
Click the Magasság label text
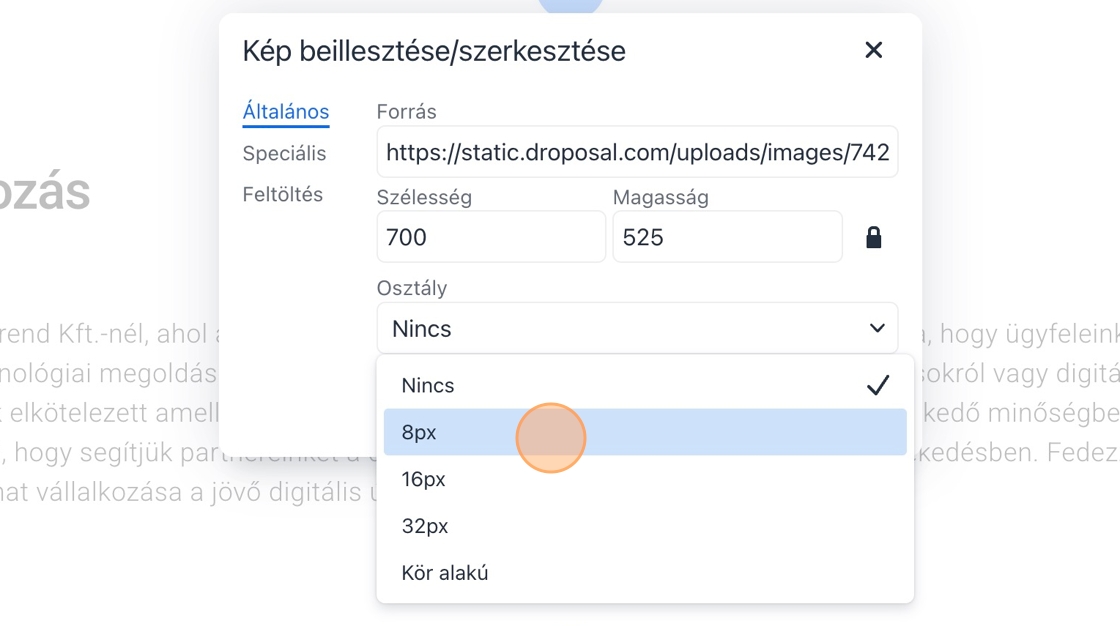pos(660,197)
